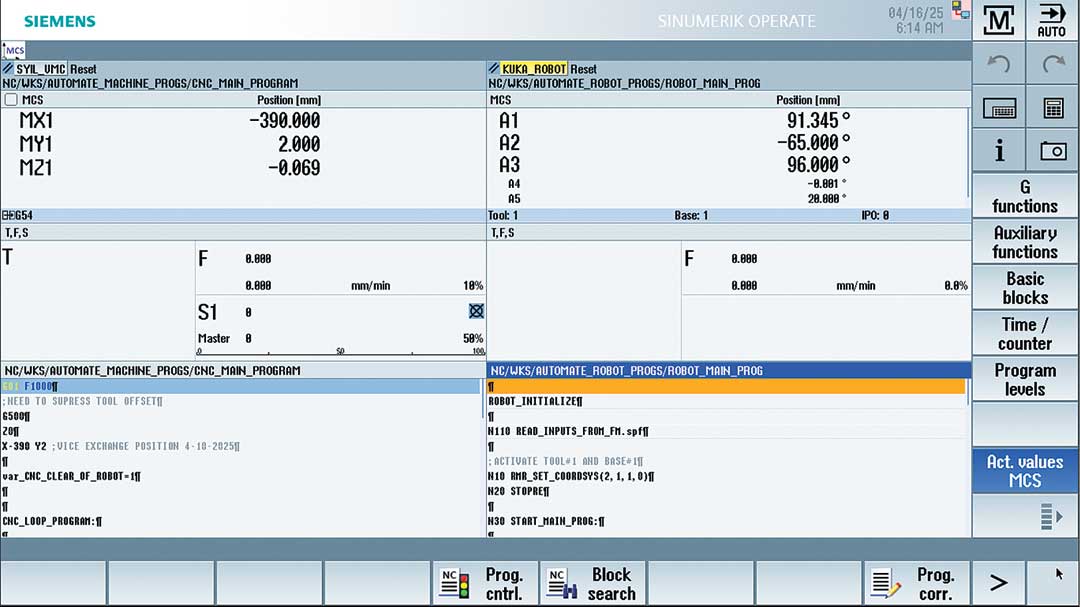Click the redo arrow icon

click(1052, 65)
